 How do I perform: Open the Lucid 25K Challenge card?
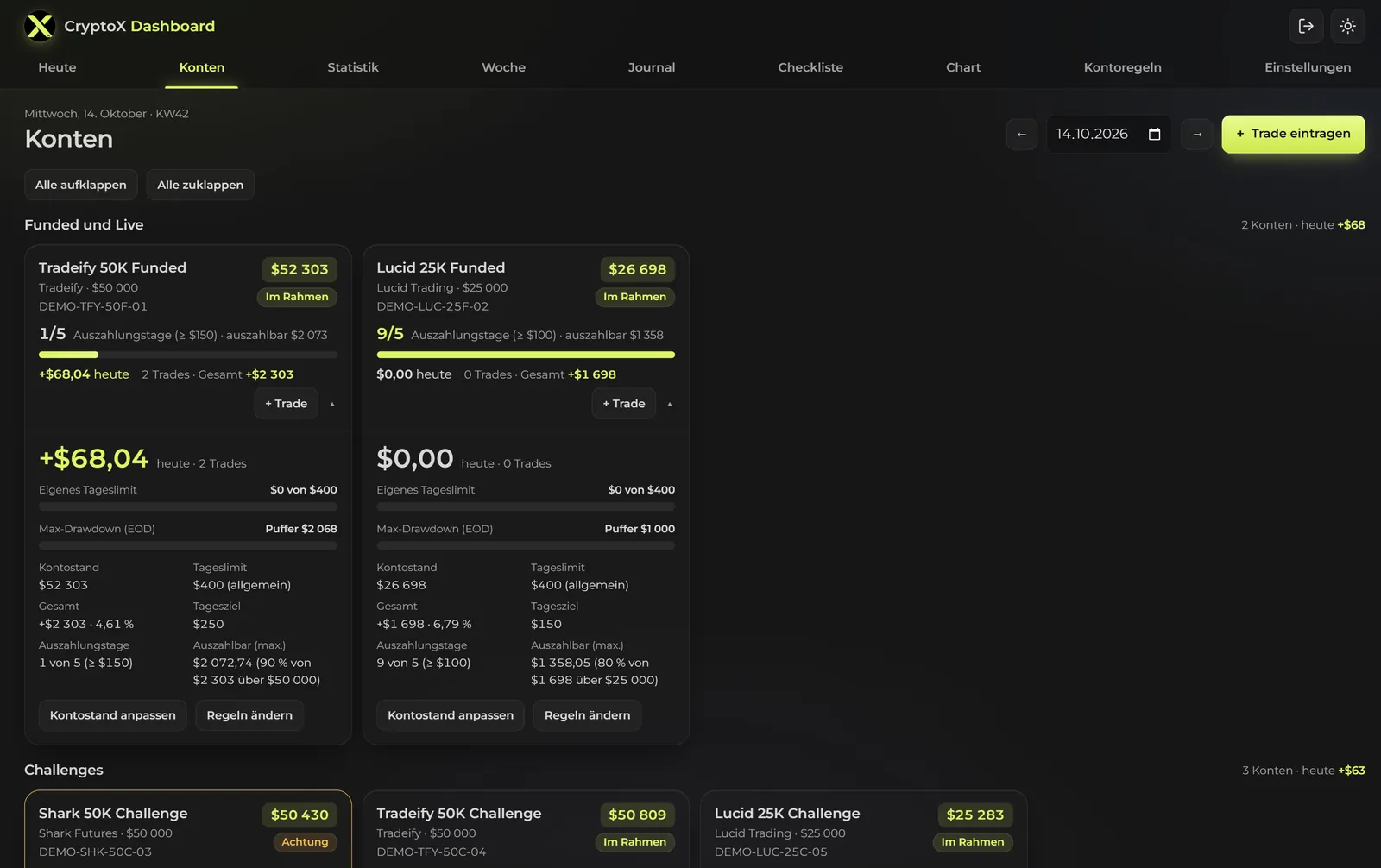864,829
